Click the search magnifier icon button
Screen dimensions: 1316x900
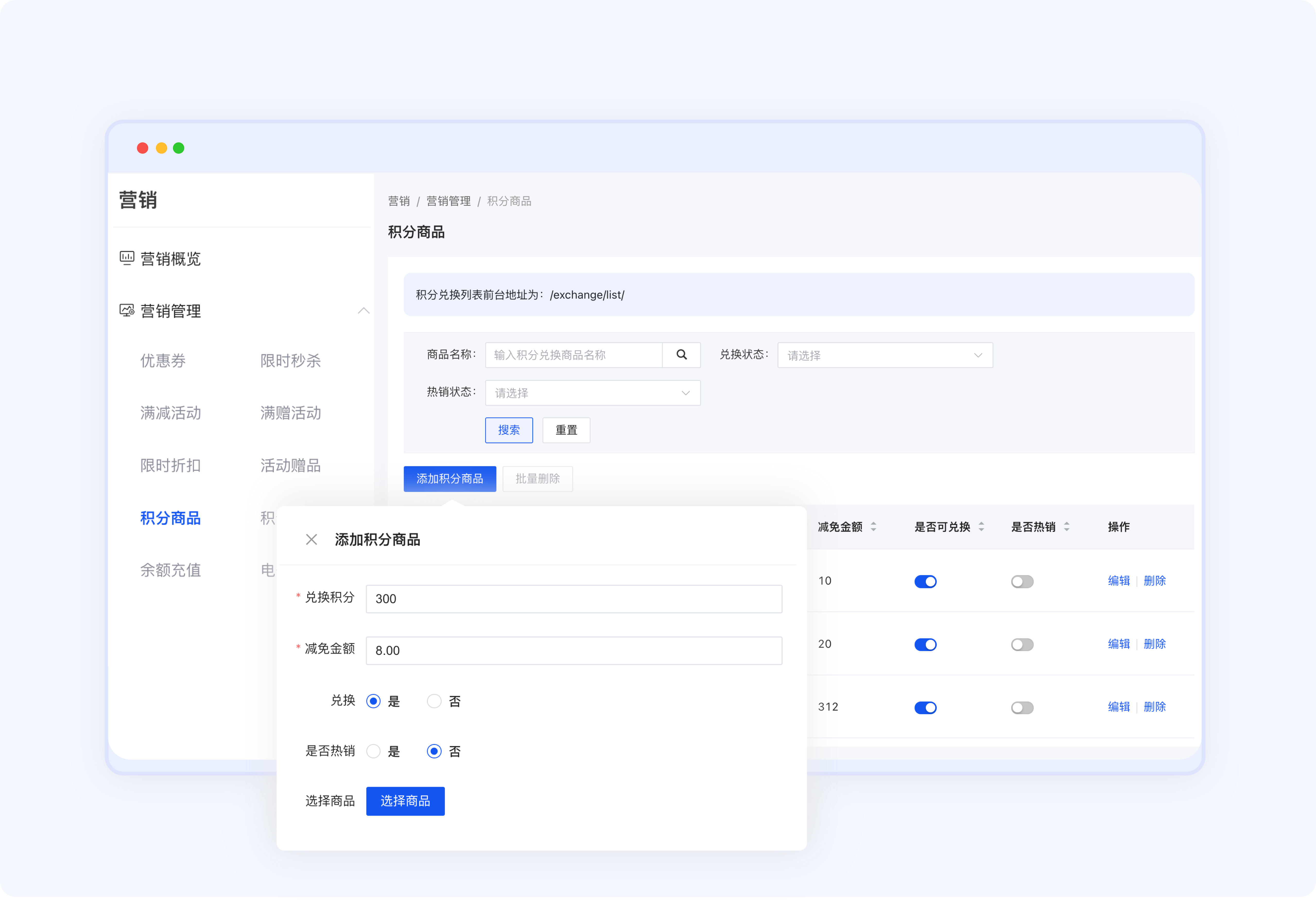(681, 354)
